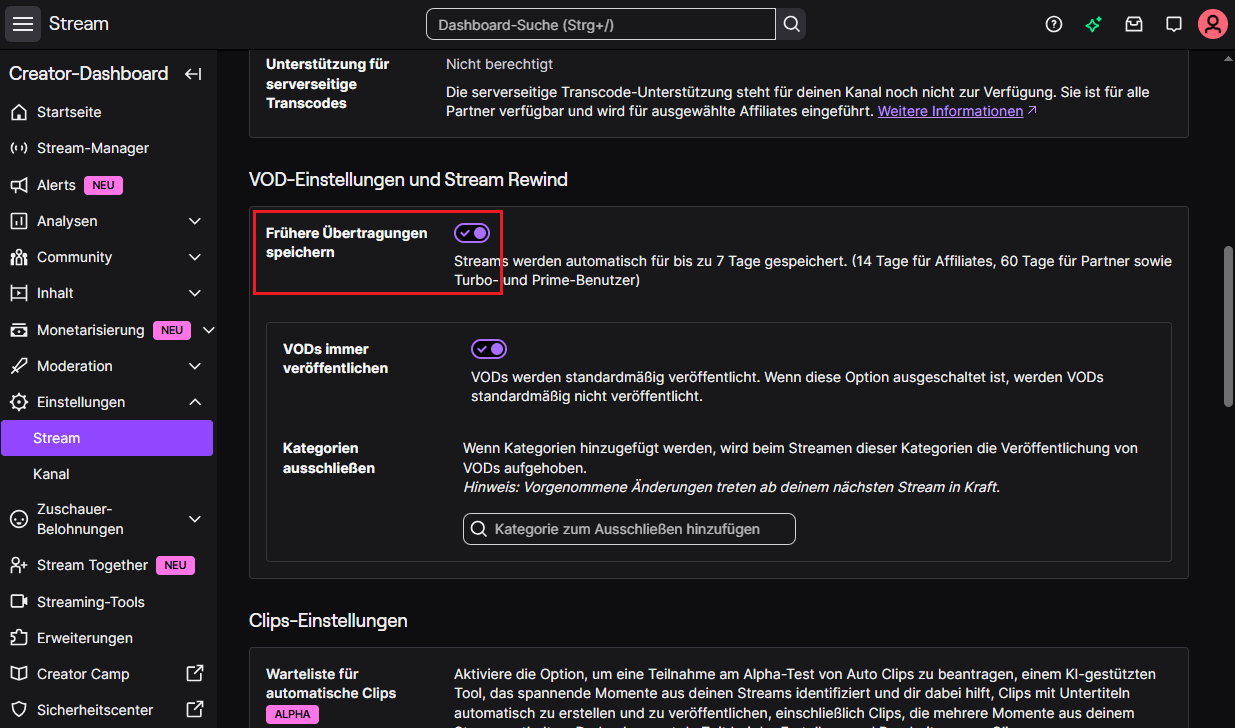
Task: Open the user profile avatar
Action: coord(1212,24)
